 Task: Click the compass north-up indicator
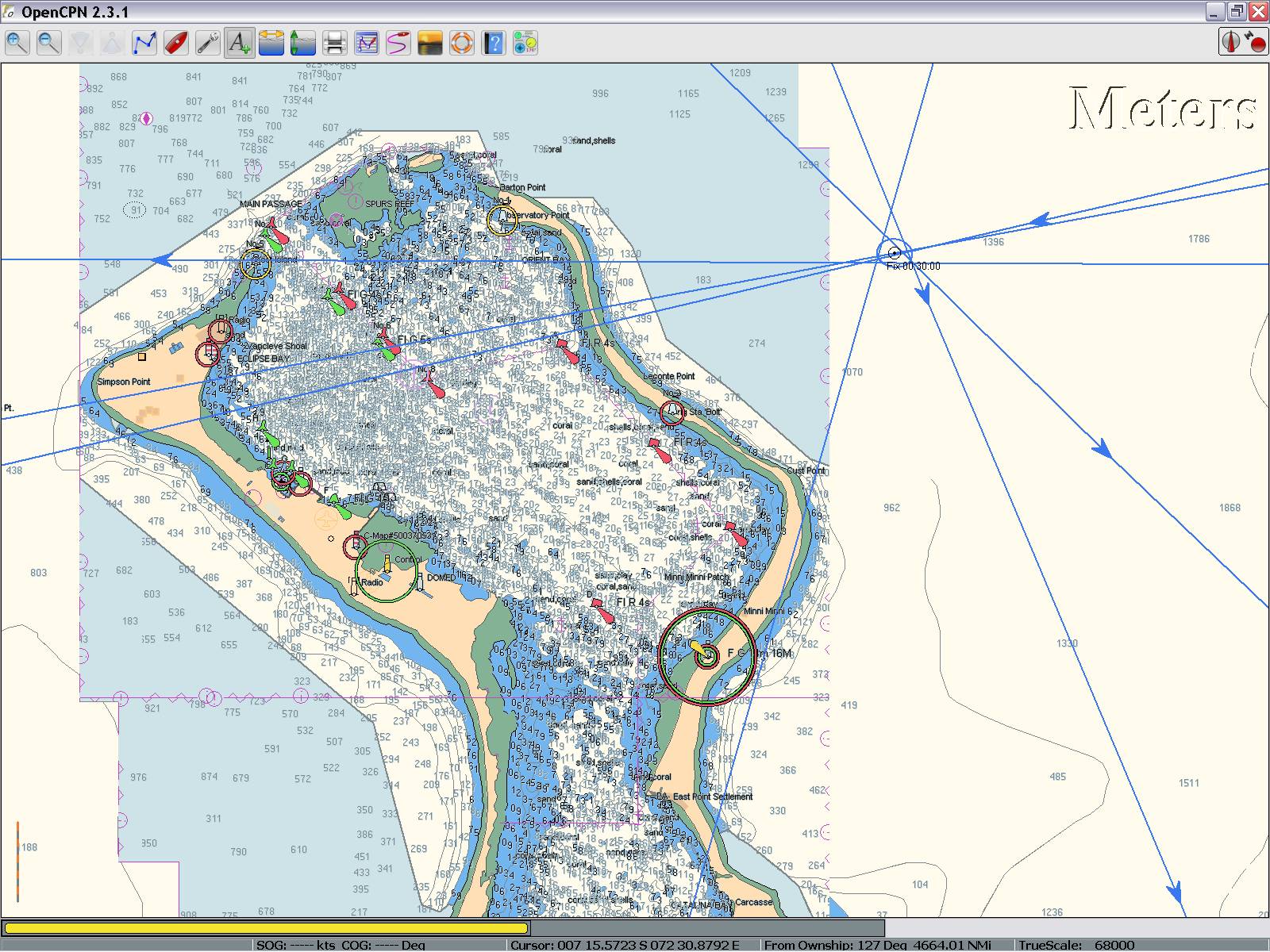pyautogui.click(x=1232, y=41)
